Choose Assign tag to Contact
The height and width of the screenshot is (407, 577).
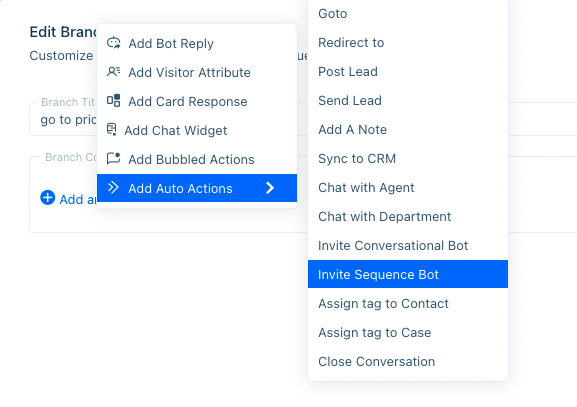pyautogui.click(x=408, y=304)
